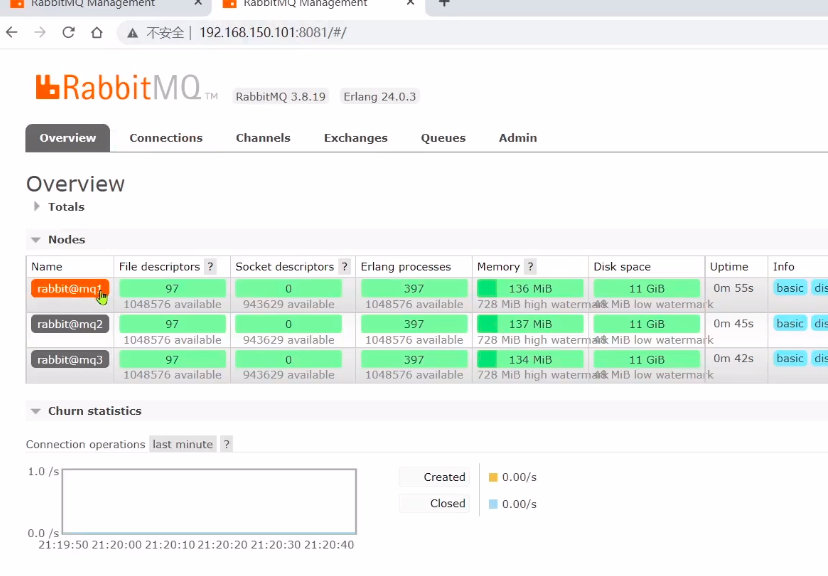The width and height of the screenshot is (828, 576).
Task: Click the Disk space column header
Action: (622, 267)
